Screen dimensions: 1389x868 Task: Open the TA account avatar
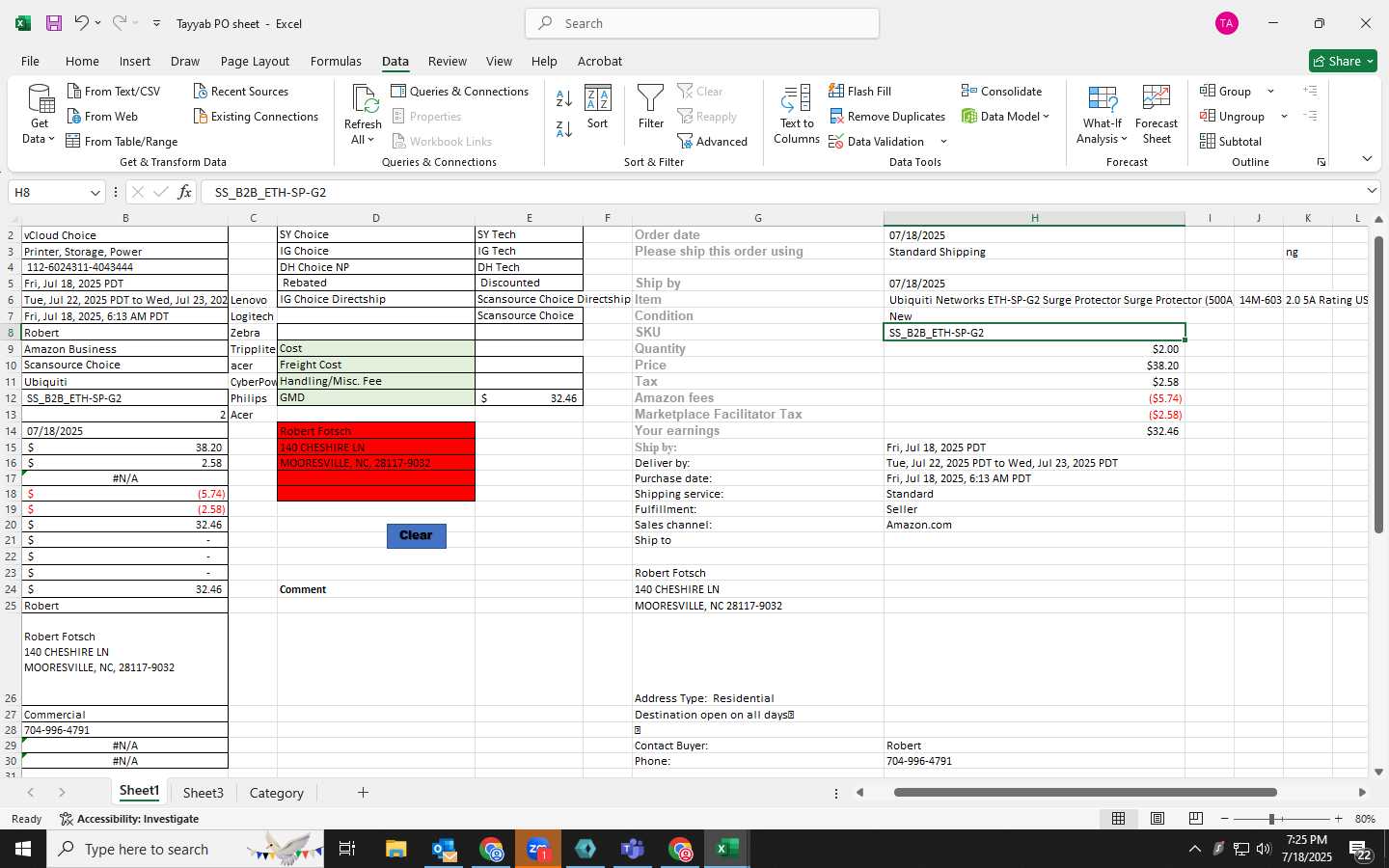[x=1227, y=23]
